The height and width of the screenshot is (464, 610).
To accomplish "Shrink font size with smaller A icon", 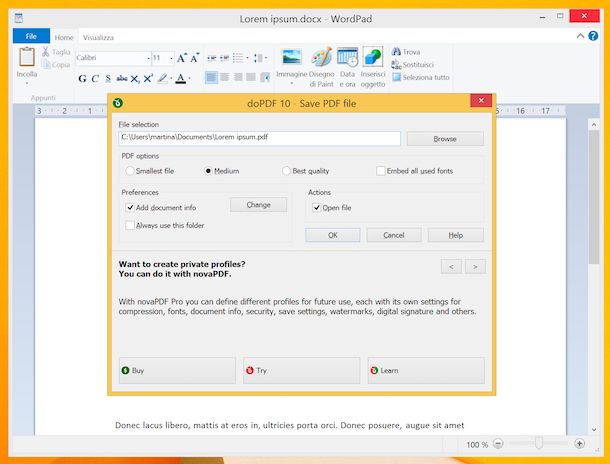I will coord(195,58).
